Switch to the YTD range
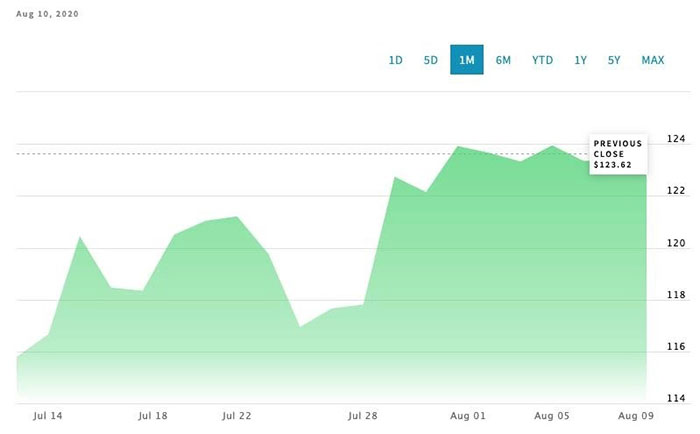 click(542, 60)
